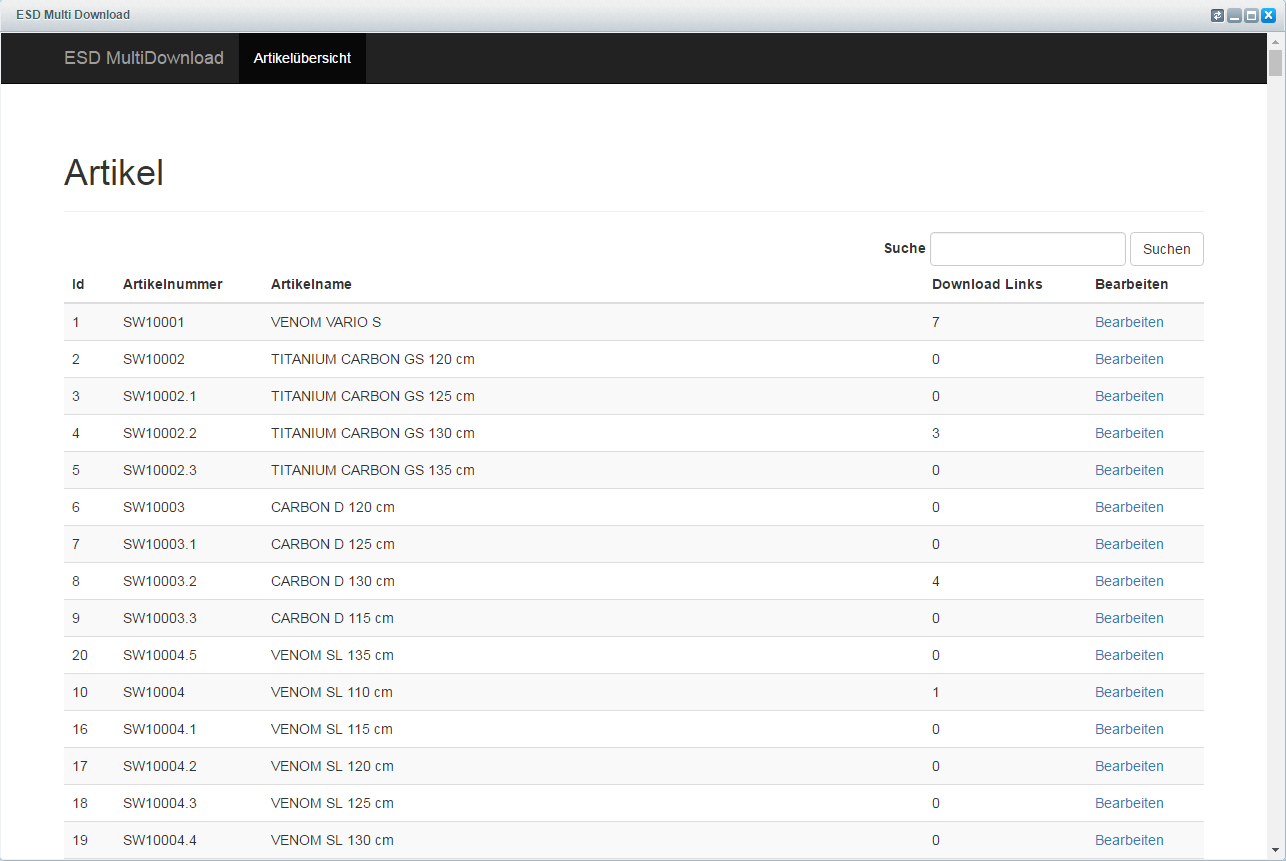Edit CARBON D 120 cm via Bearbeiten

click(x=1129, y=507)
